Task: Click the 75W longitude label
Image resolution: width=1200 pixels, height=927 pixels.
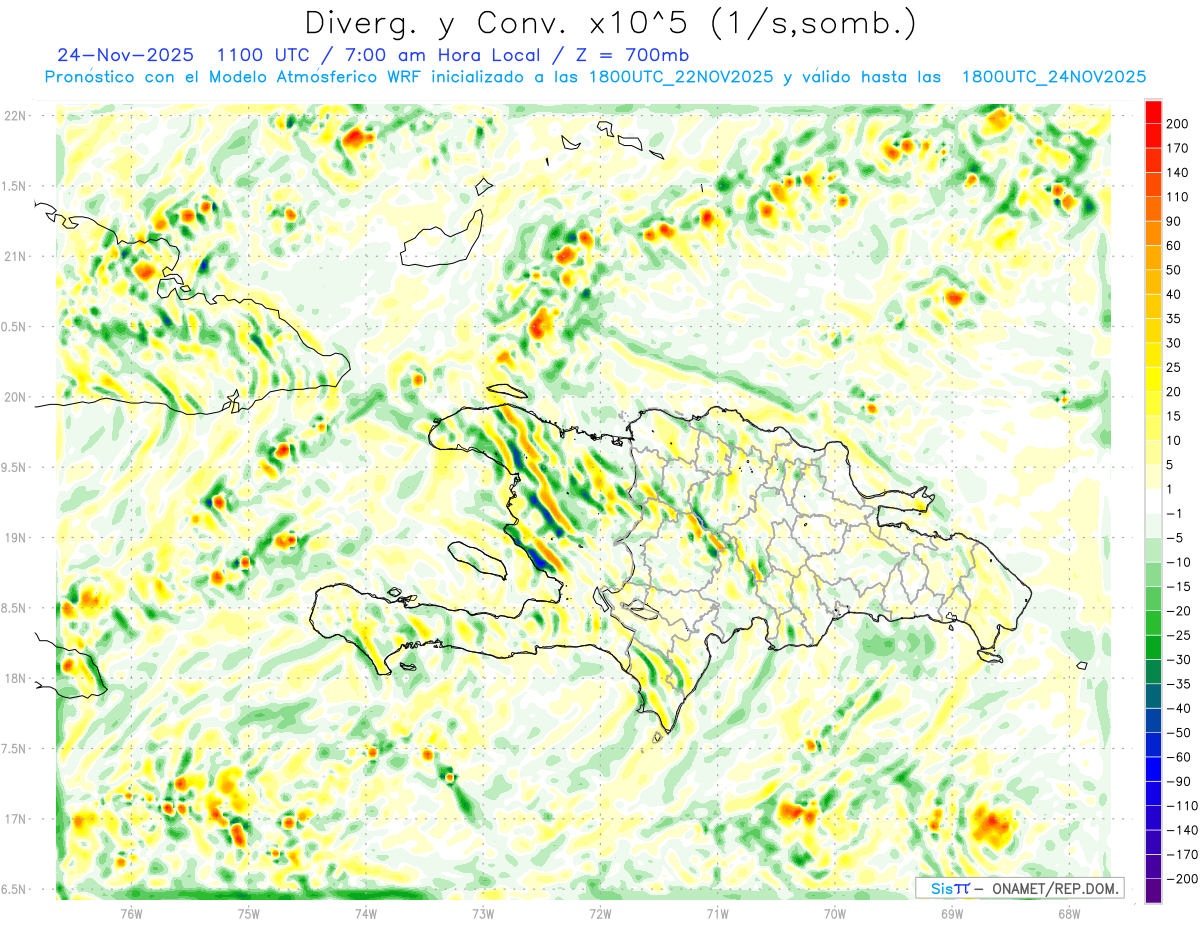Action: click(249, 914)
